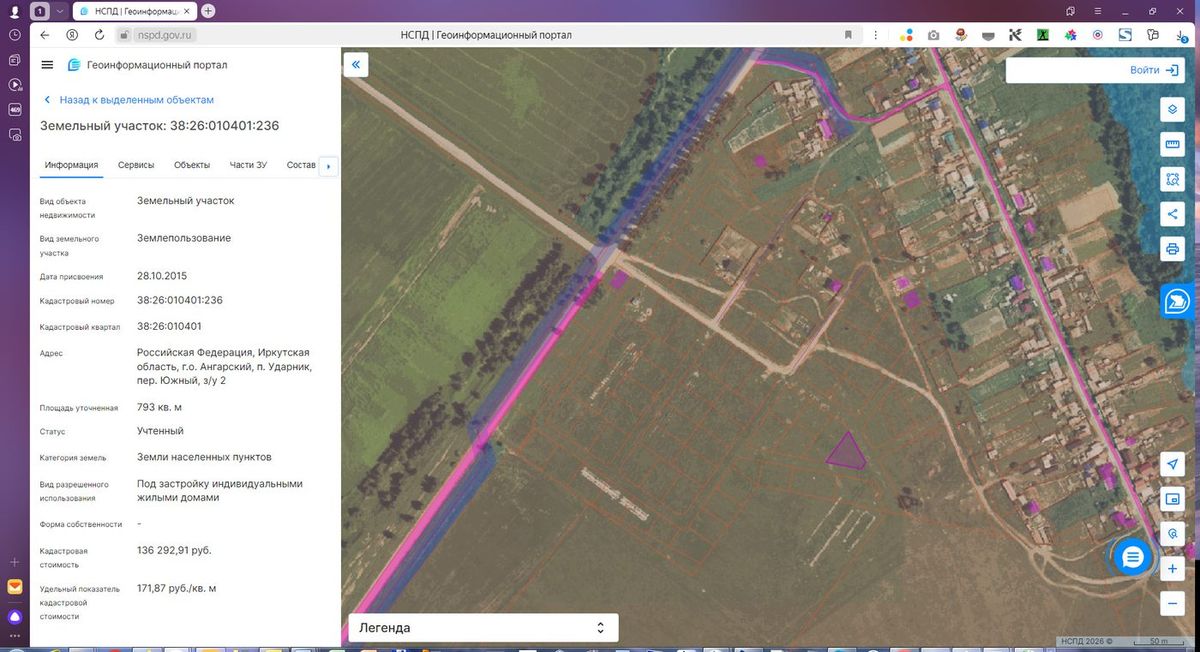Image resolution: width=1200 pixels, height=652 pixels.
Task: Select the highlighted triangular land parcel on map
Action: pos(846,452)
